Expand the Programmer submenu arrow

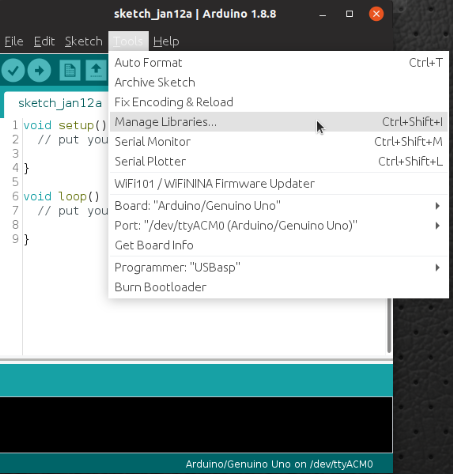click(438, 267)
